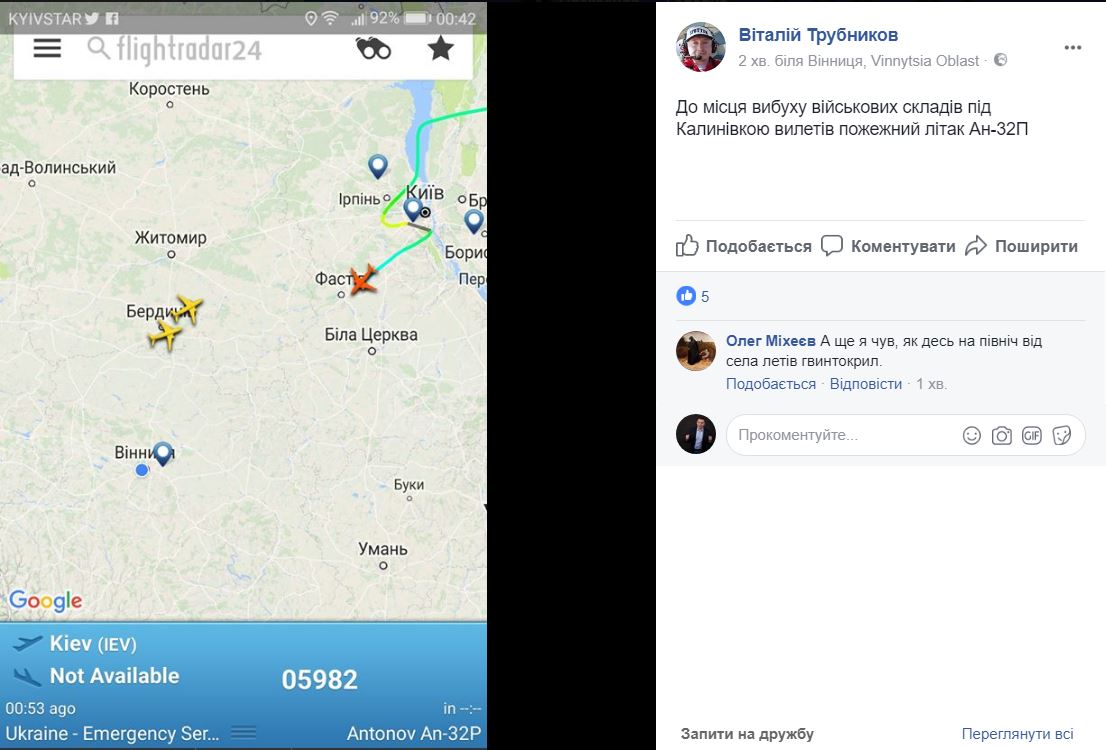Open the emoji picker in comment box
This screenshot has height=750, width=1106.
pos(972,435)
